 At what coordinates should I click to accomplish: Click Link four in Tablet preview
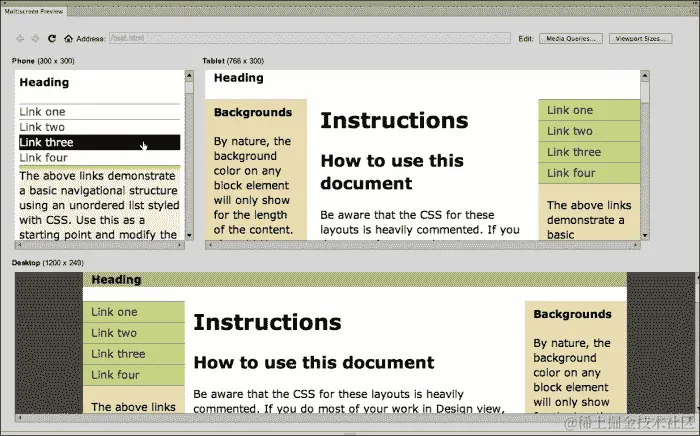(589, 173)
